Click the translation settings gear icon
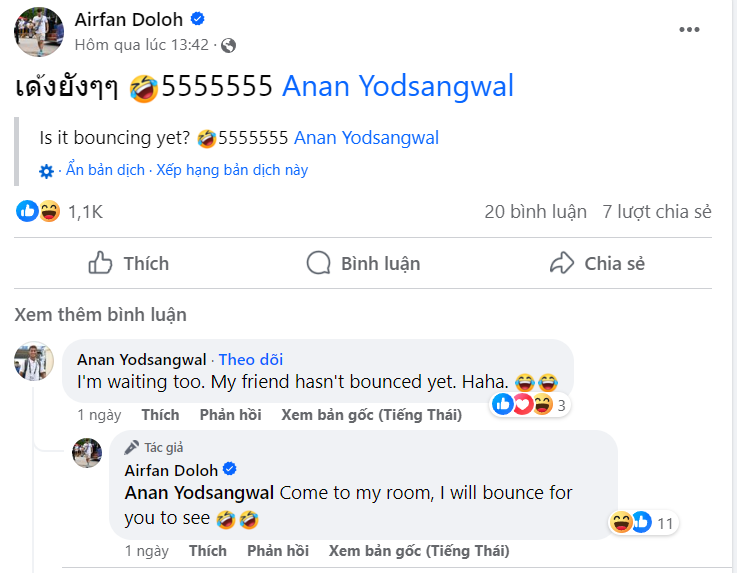This screenshot has width=737, height=573. click(x=46, y=171)
